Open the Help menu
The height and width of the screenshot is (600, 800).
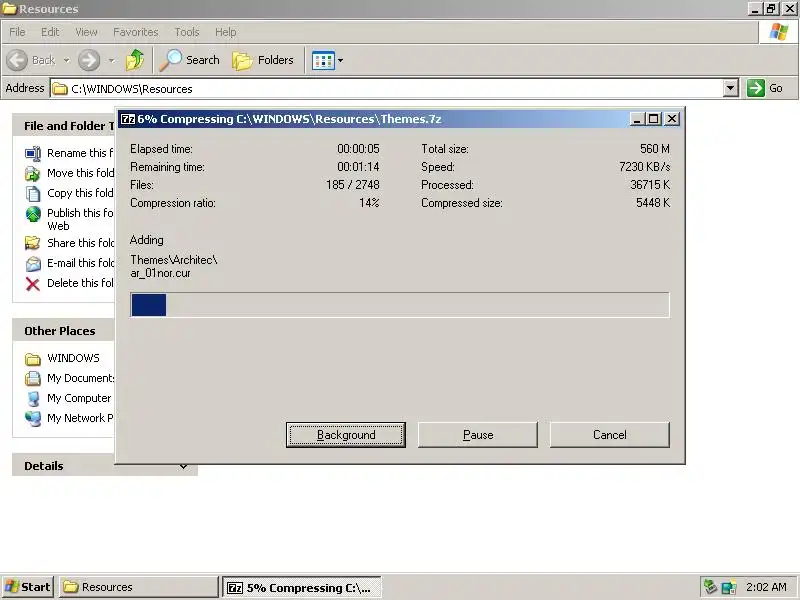point(225,32)
